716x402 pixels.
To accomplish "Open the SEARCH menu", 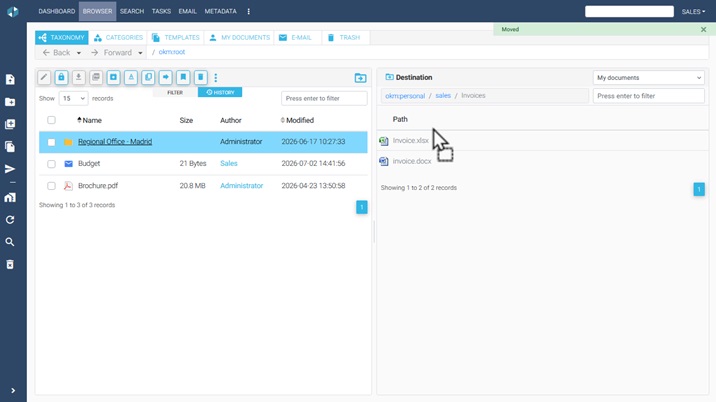I will [132, 11].
